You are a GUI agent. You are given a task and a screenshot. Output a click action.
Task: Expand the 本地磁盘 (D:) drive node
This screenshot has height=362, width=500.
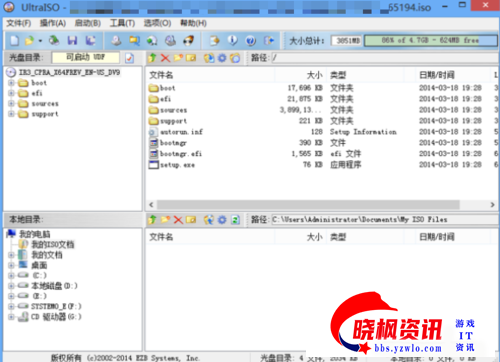pyautogui.click(x=11, y=286)
